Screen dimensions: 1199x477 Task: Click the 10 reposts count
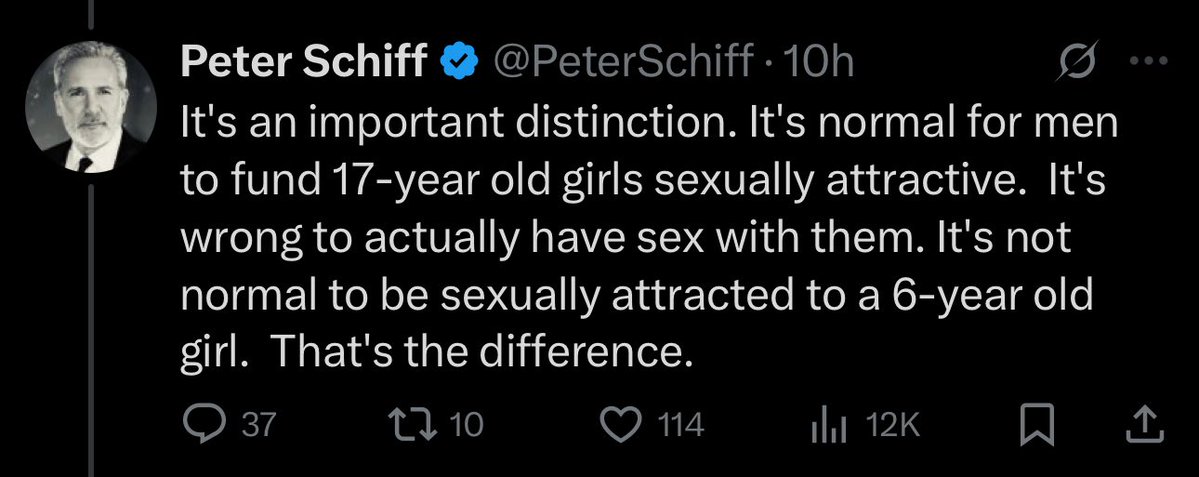click(x=466, y=426)
